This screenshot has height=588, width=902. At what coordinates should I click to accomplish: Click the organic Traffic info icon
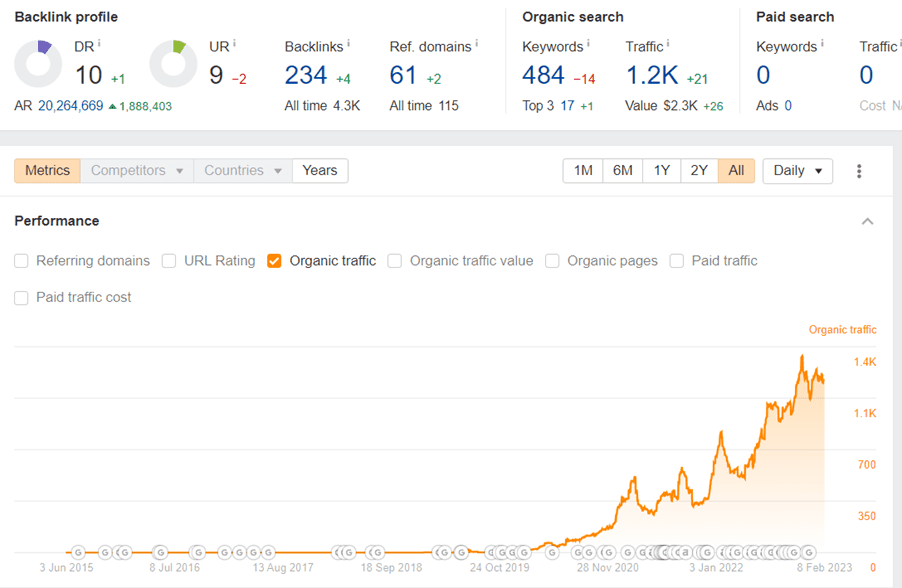pyautogui.click(x=667, y=44)
